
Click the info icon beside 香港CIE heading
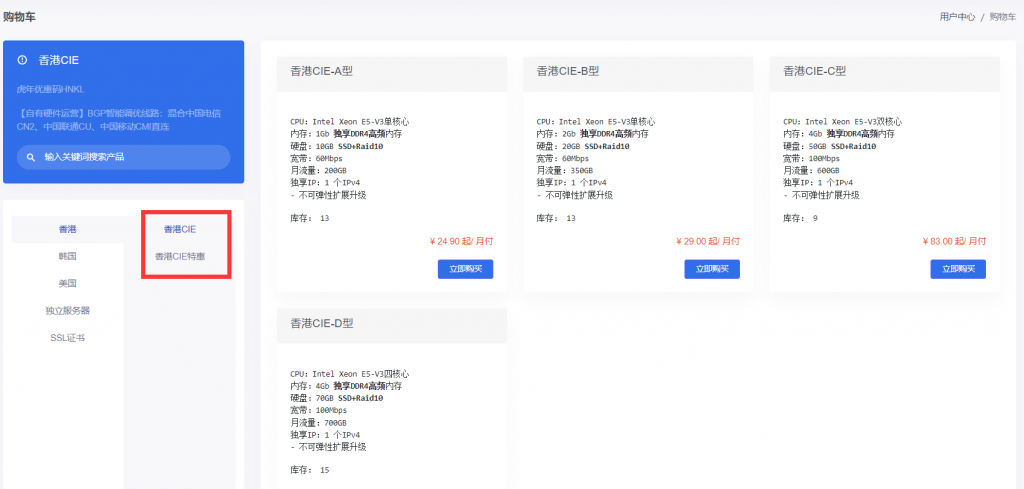point(23,60)
